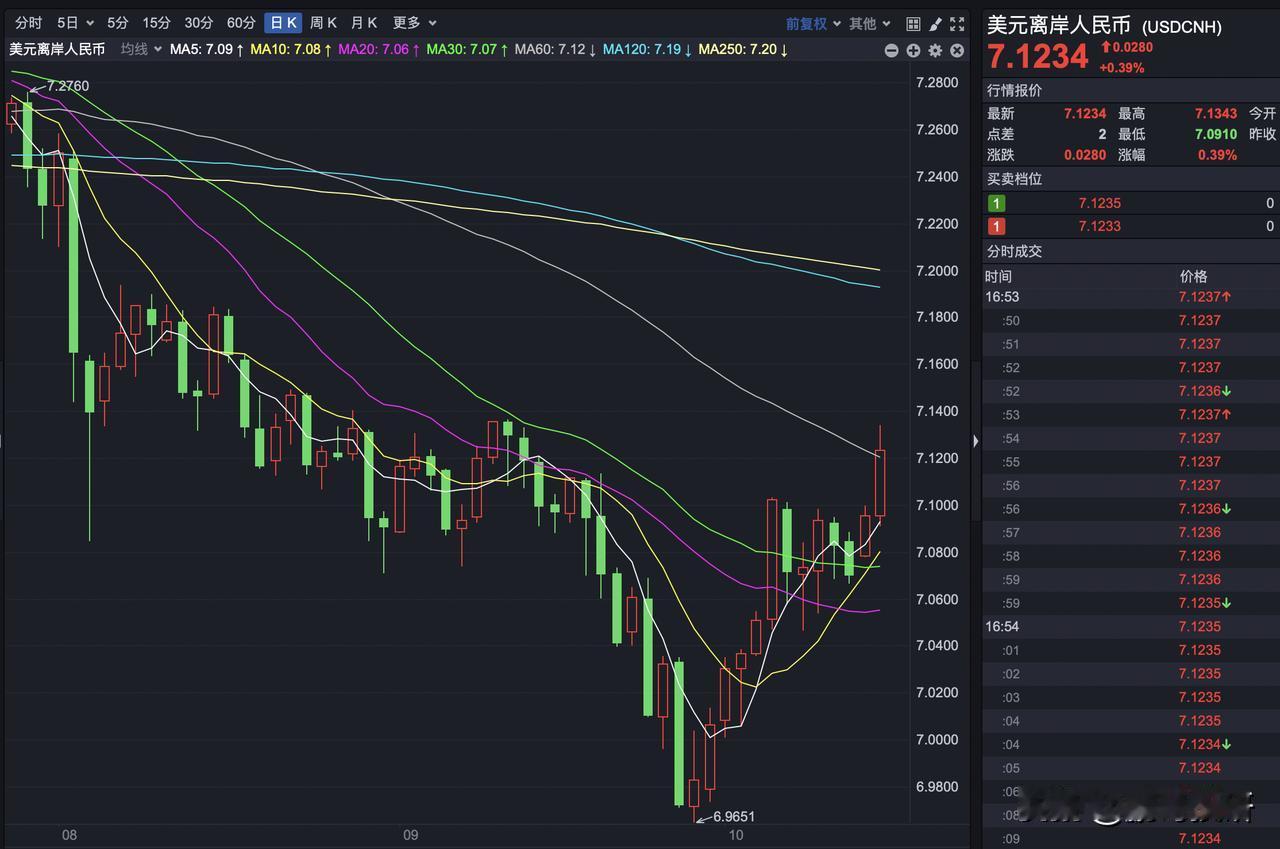Select the drawing brush tool icon

pyautogui.click(x=935, y=23)
